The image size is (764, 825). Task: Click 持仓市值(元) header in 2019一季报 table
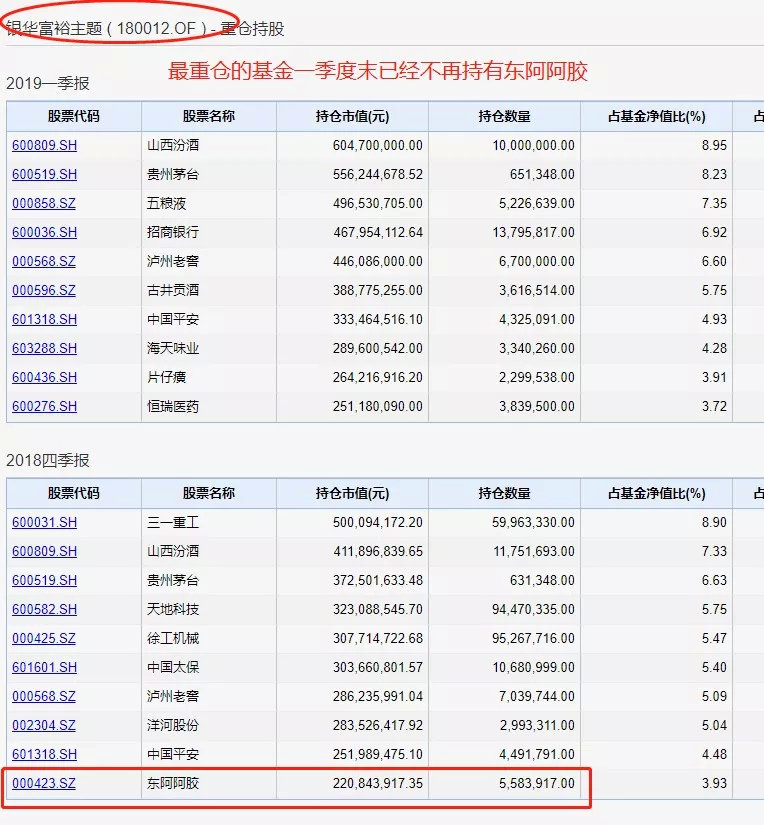(x=352, y=116)
